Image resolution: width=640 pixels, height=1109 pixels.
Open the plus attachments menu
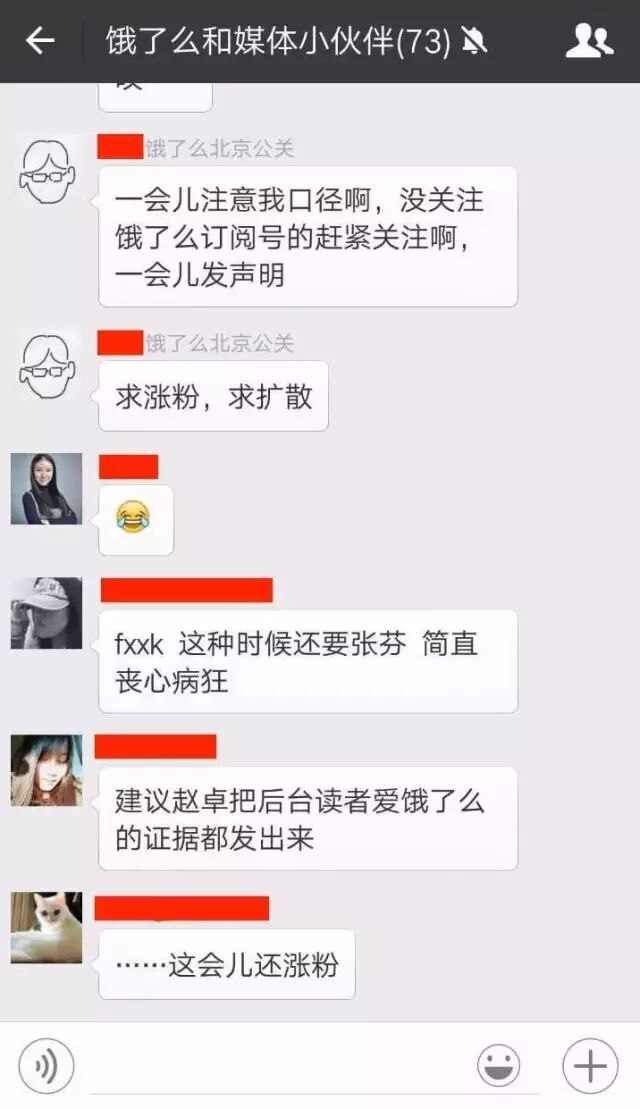590,1066
